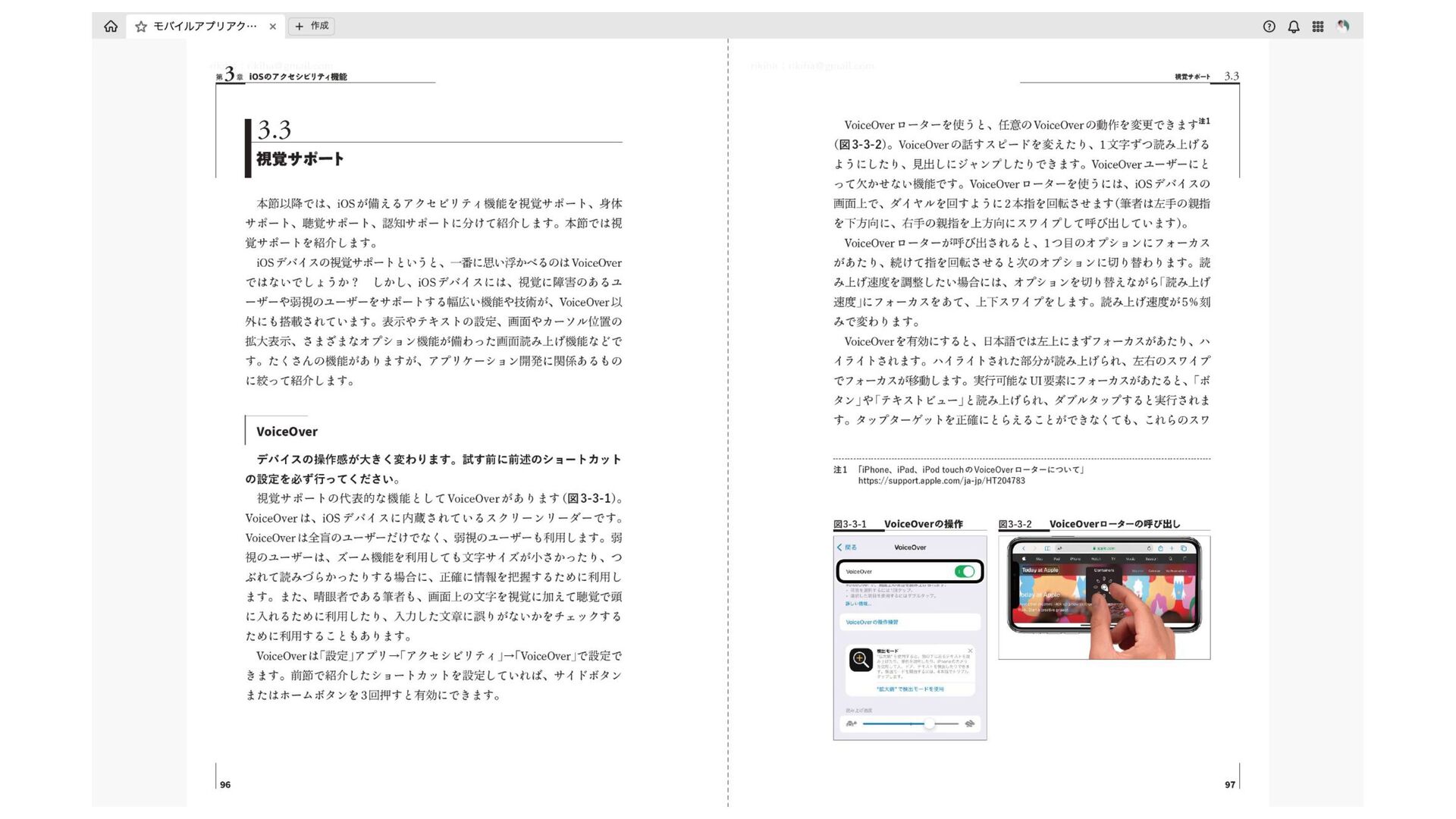Image resolution: width=1456 pixels, height=819 pixels.
Task: Go to the home icon
Action: coord(111,27)
